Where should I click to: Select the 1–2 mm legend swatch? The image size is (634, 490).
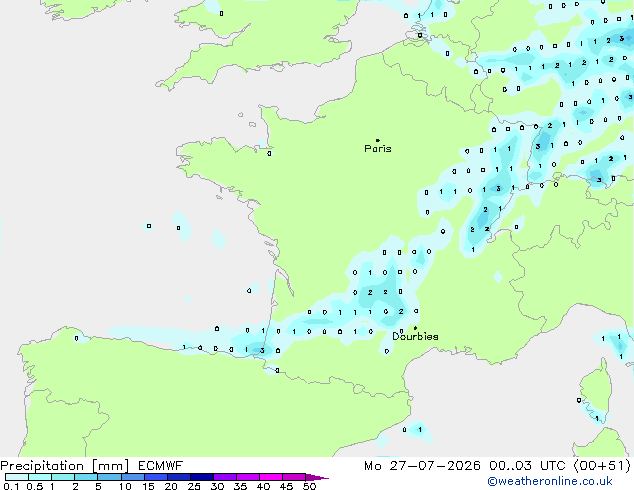coord(63,477)
